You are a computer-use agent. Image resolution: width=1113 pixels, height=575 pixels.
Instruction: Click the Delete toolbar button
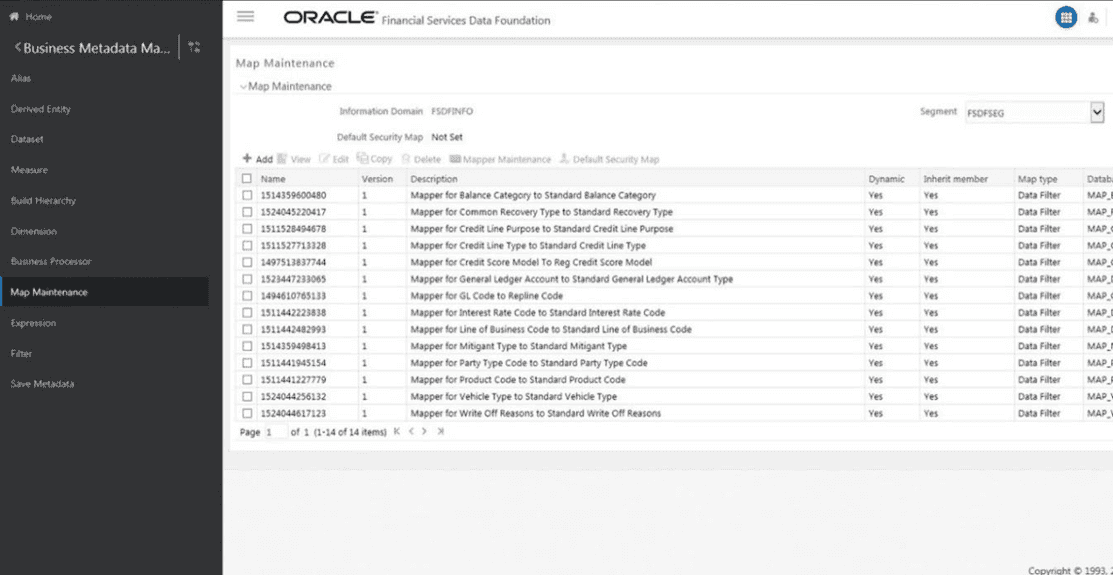[x=422, y=159]
